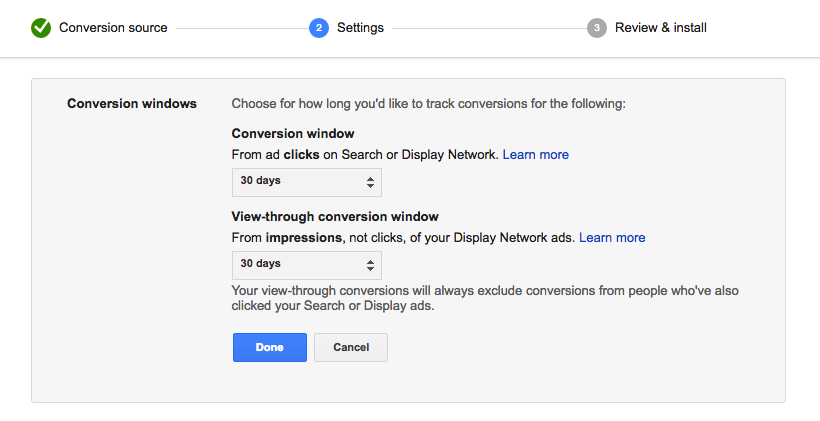Open the Conversion window 30 days dropdown
Image resolution: width=820 pixels, height=421 pixels.
click(306, 183)
